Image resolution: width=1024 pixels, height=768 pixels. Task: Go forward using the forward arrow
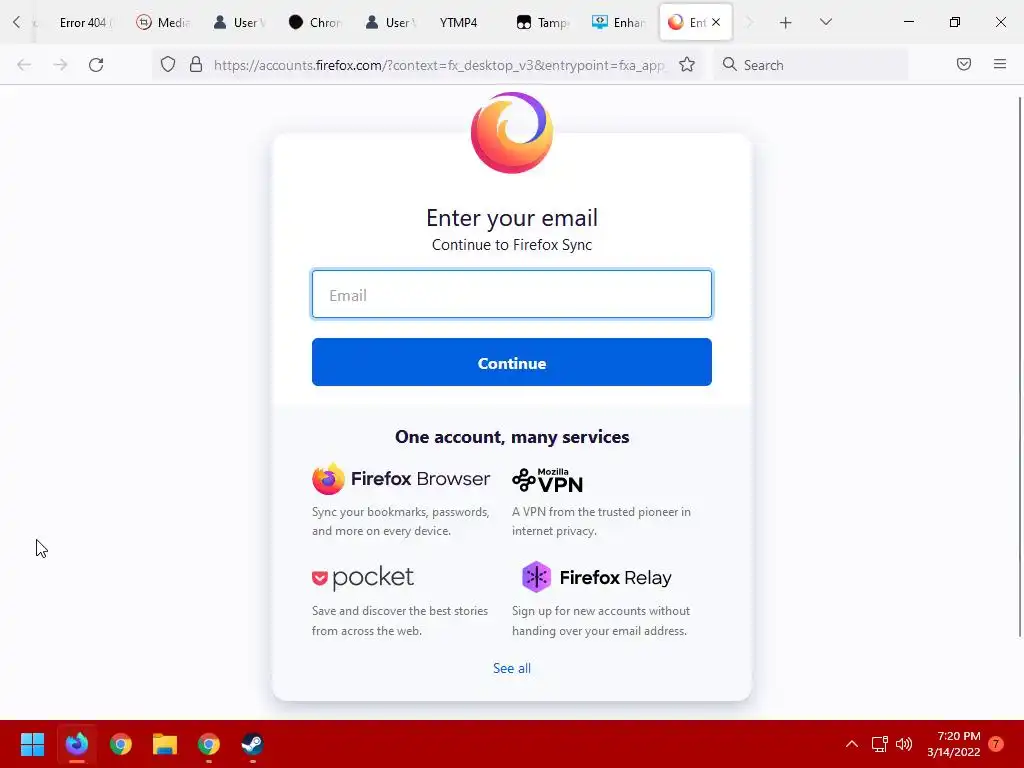point(60,65)
